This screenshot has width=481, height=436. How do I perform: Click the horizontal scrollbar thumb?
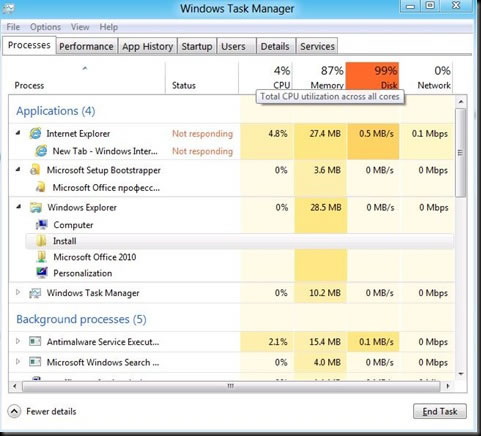pyautogui.click(x=231, y=386)
